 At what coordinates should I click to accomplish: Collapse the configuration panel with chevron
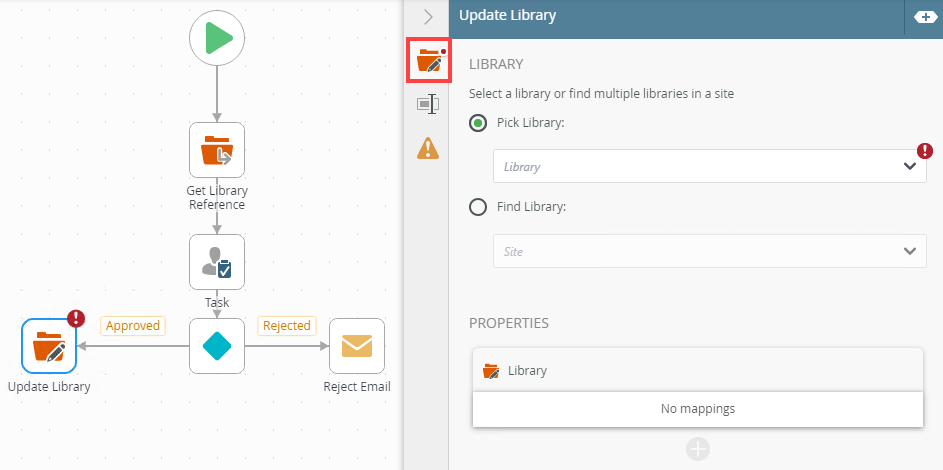(x=429, y=16)
